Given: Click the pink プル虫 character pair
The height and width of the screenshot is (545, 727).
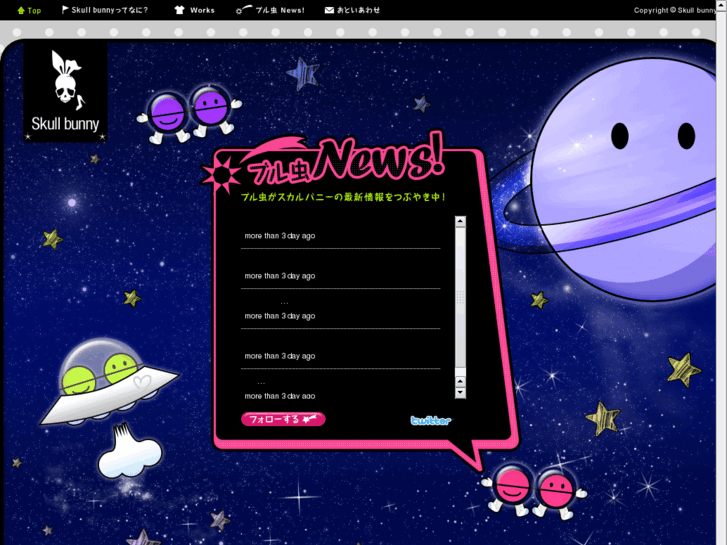Looking at the screenshot, I should point(534,490).
